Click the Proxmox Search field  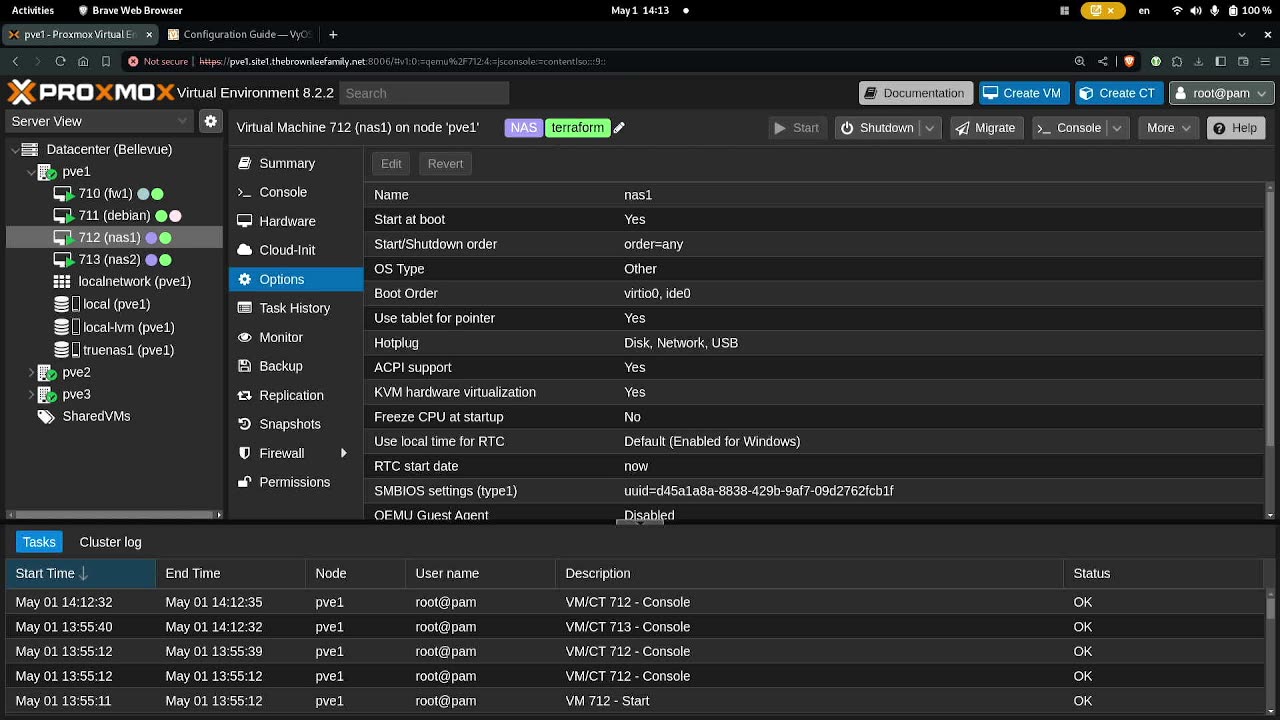point(424,93)
